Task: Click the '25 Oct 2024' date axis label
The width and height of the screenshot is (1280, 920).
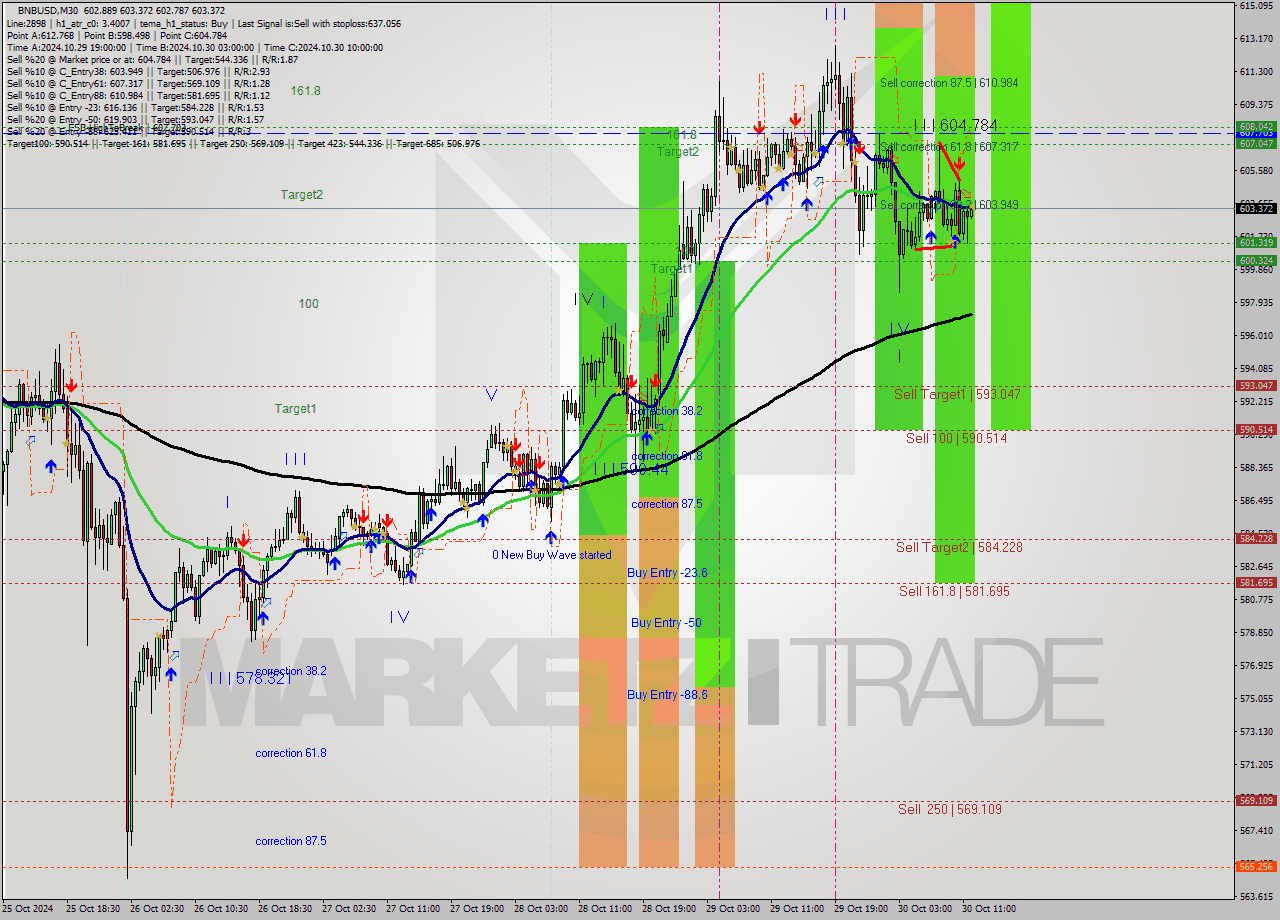Action: [26, 909]
